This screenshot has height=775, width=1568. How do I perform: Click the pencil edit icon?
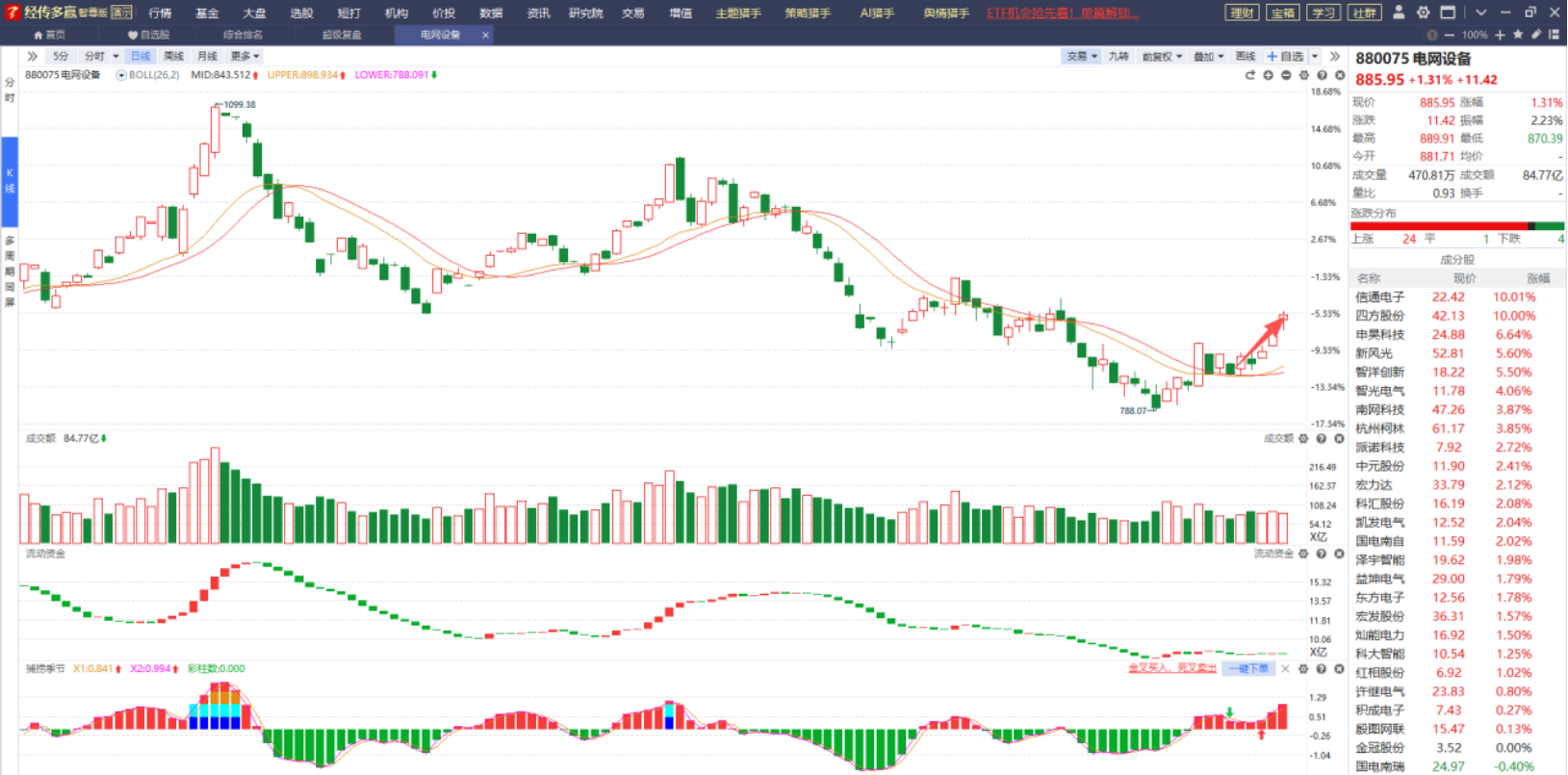pyautogui.click(x=1536, y=35)
